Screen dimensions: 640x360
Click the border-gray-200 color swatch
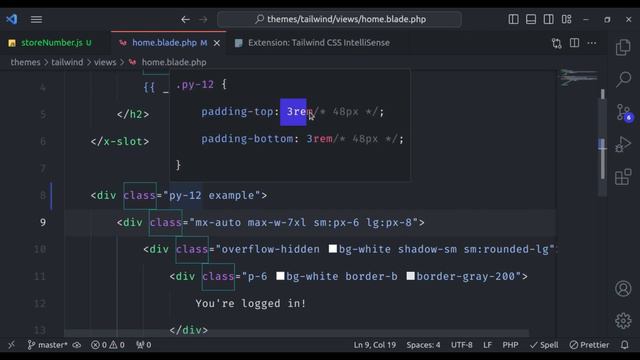point(411,276)
